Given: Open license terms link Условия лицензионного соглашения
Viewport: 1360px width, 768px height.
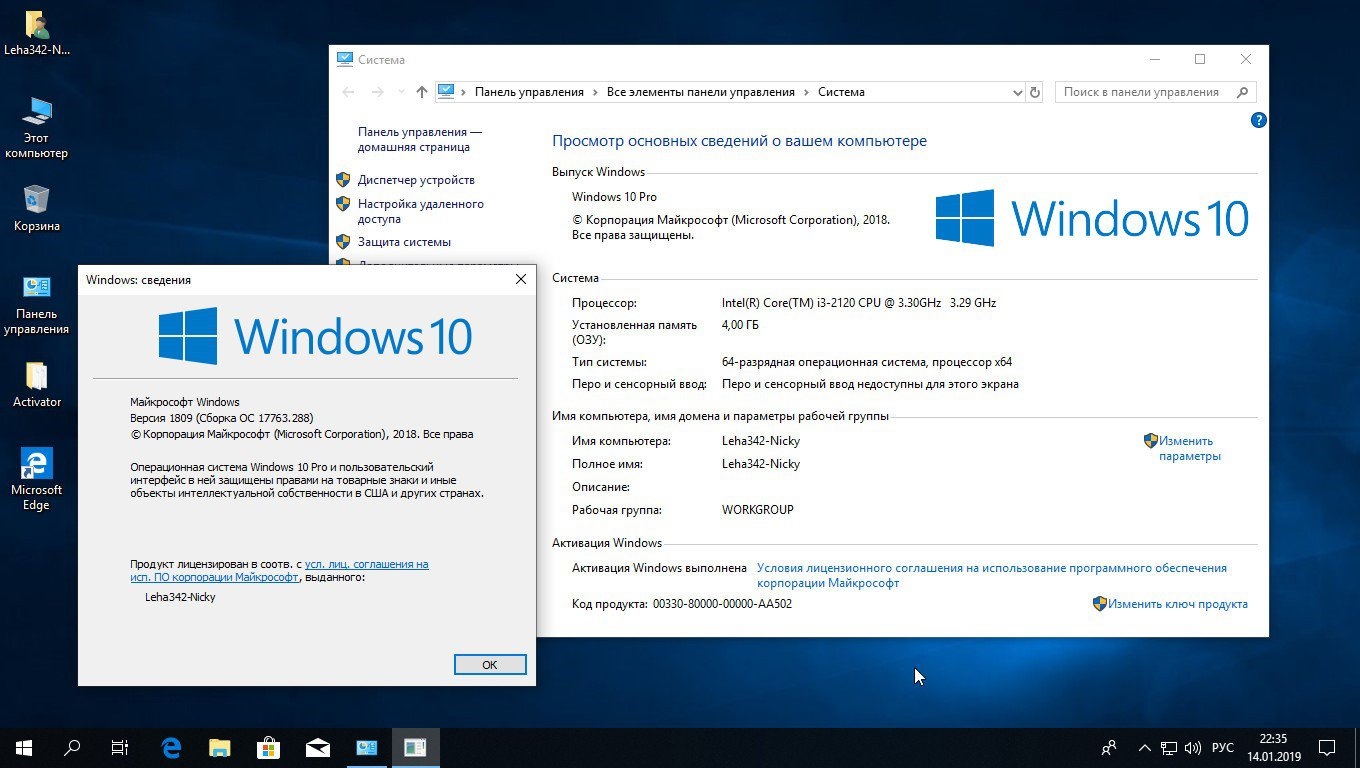Looking at the screenshot, I should point(991,575).
